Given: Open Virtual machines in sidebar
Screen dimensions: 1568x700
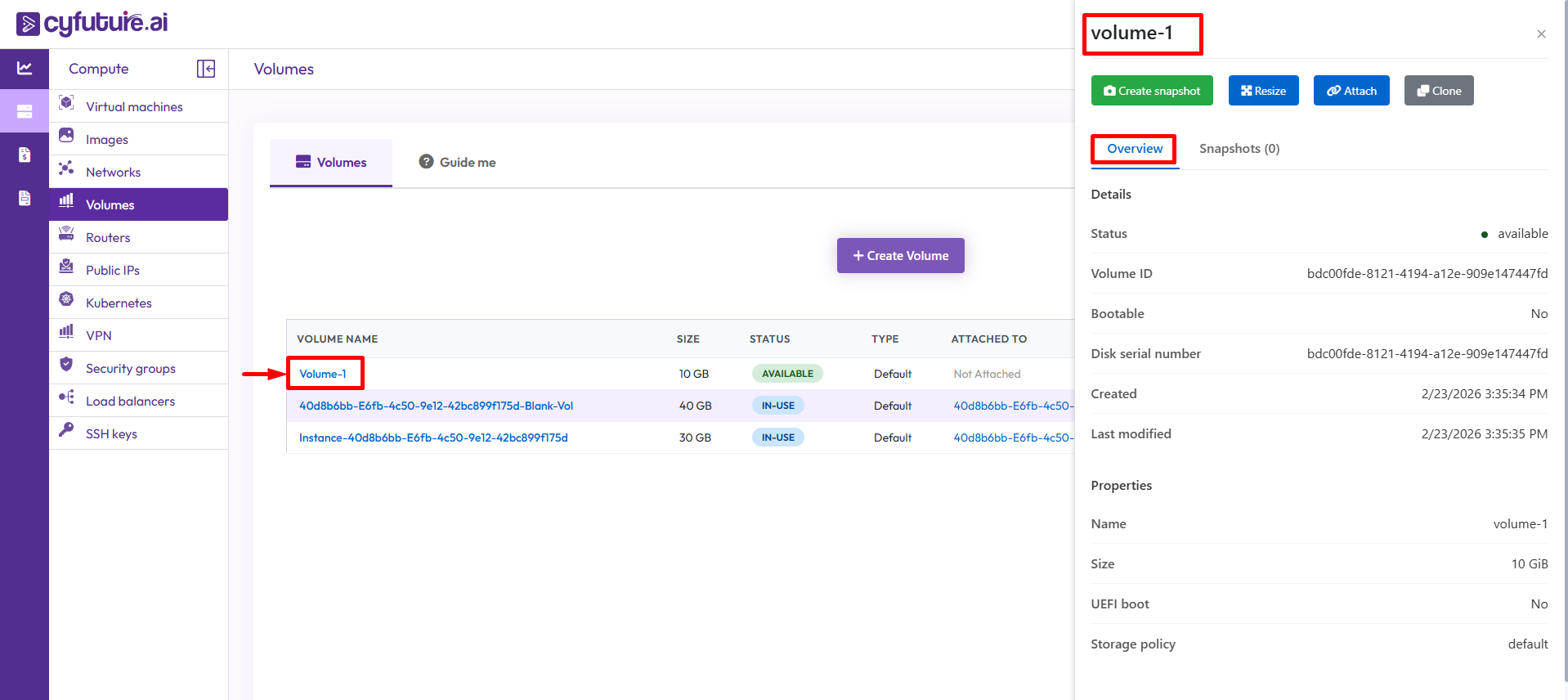Looking at the screenshot, I should point(134,107).
